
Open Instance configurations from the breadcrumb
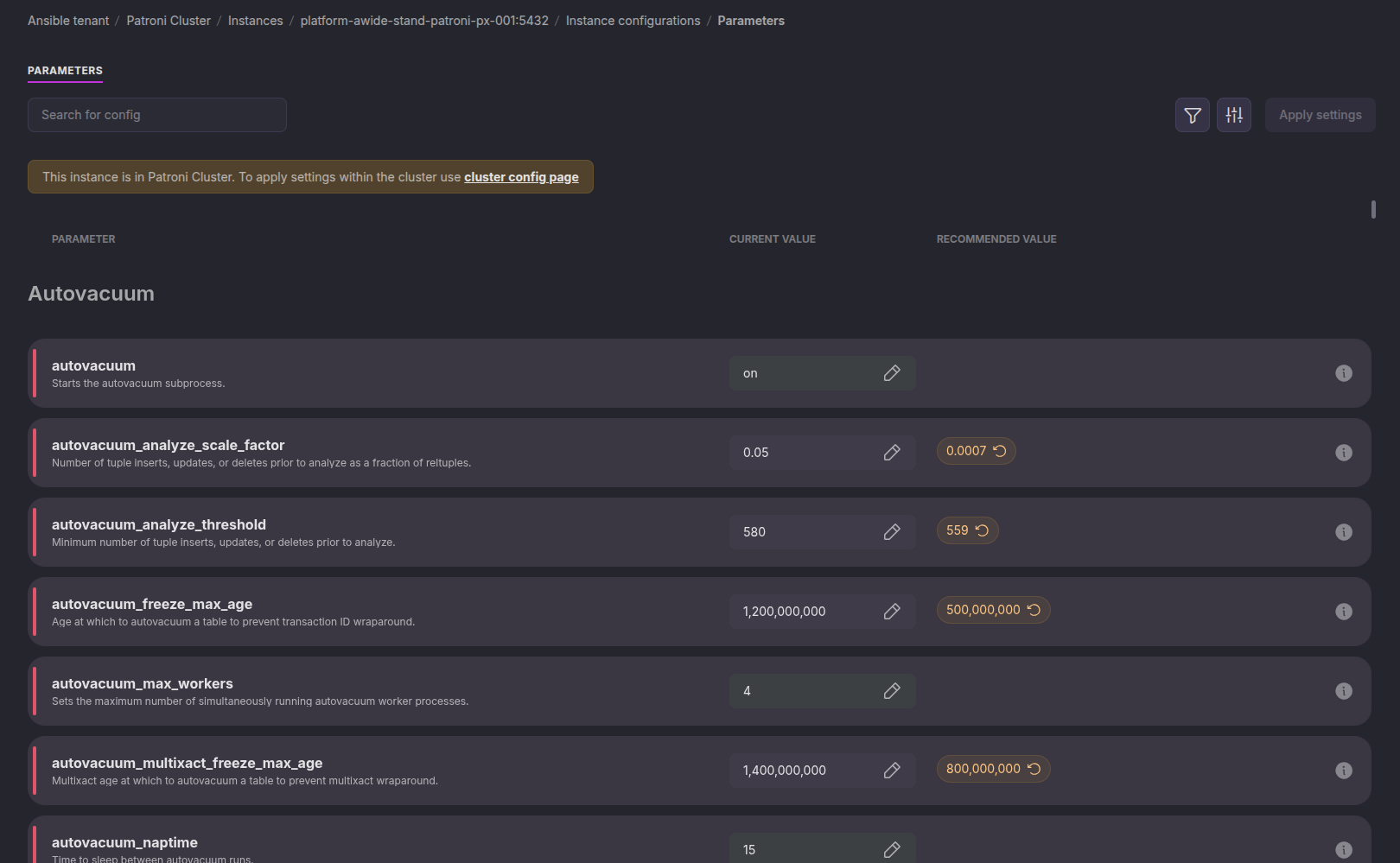click(x=633, y=20)
